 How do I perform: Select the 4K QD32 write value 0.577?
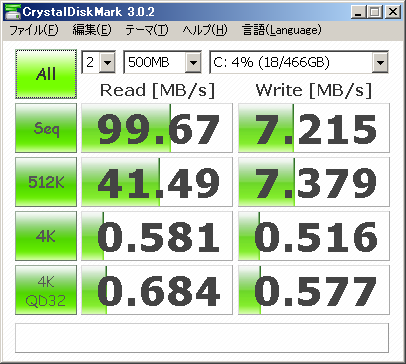pyautogui.click(x=314, y=290)
